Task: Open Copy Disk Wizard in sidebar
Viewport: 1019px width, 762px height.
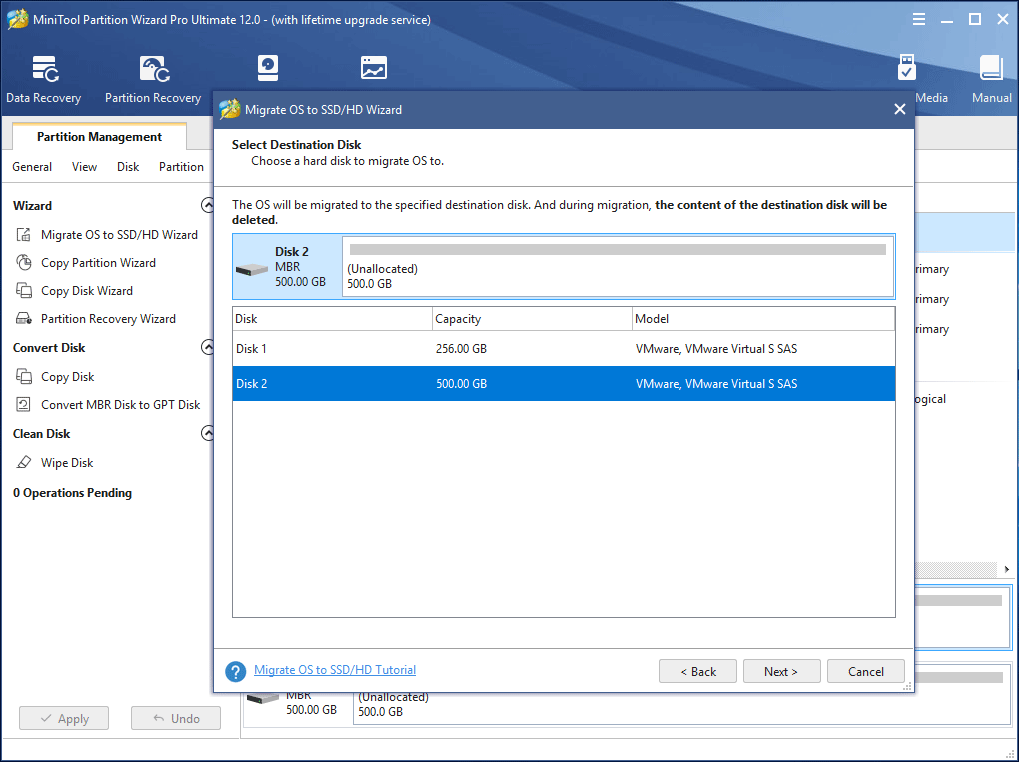Action: pos(86,291)
